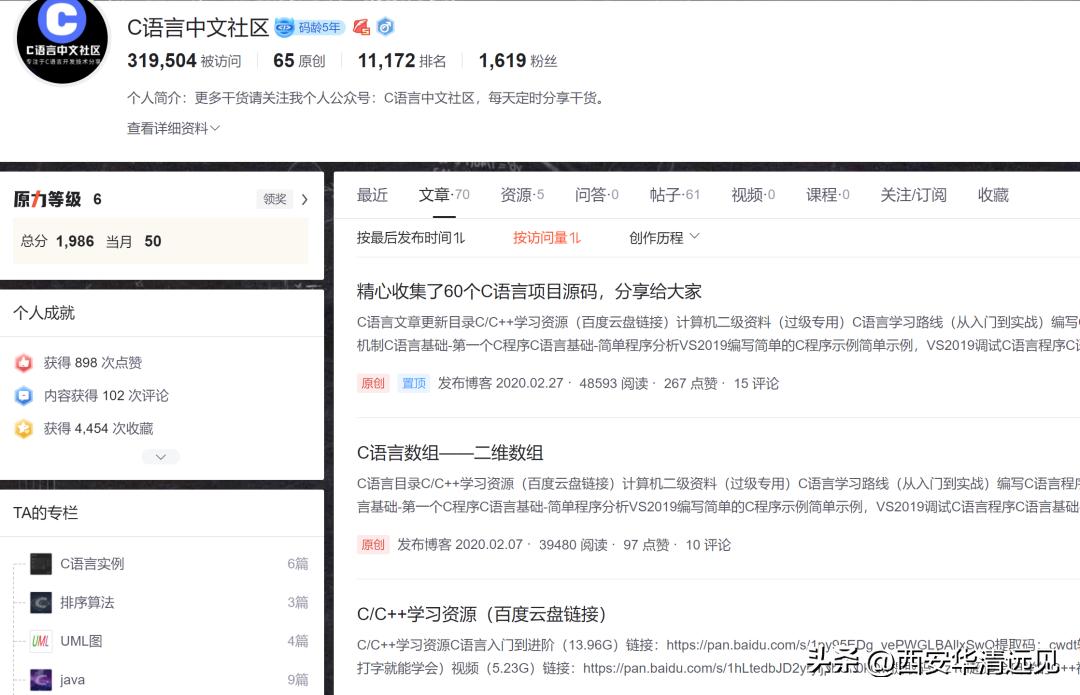
Task: Click the 置顶 pinned label on first article
Action: point(413,383)
